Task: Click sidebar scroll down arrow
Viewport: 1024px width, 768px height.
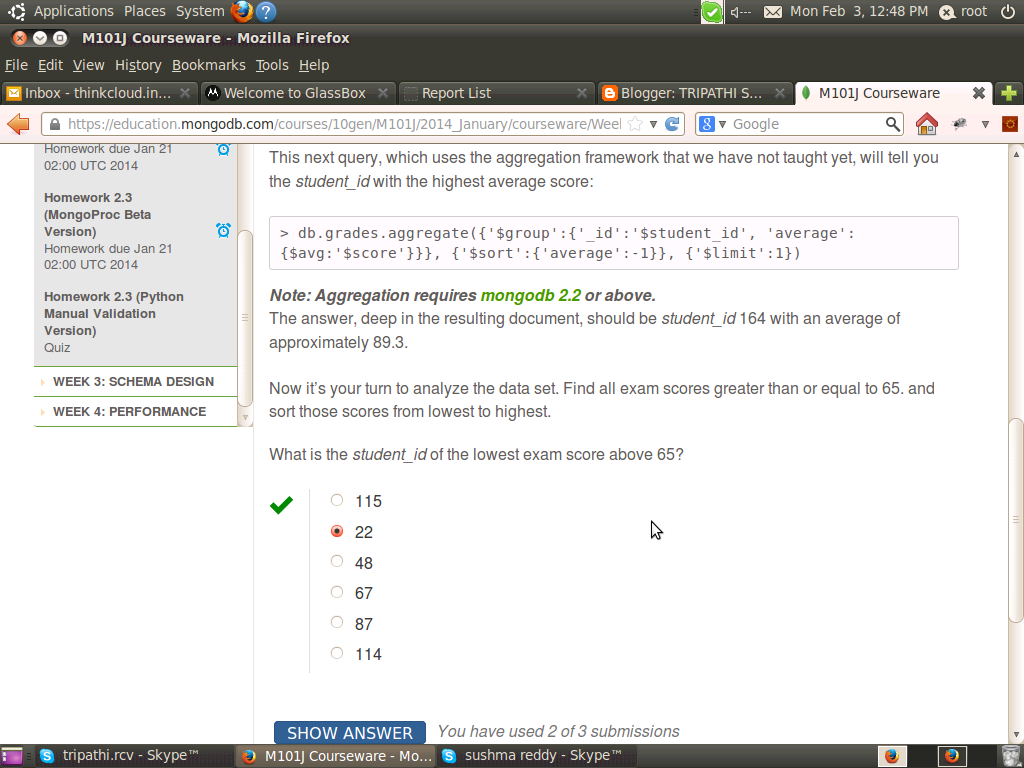Action: point(245,417)
